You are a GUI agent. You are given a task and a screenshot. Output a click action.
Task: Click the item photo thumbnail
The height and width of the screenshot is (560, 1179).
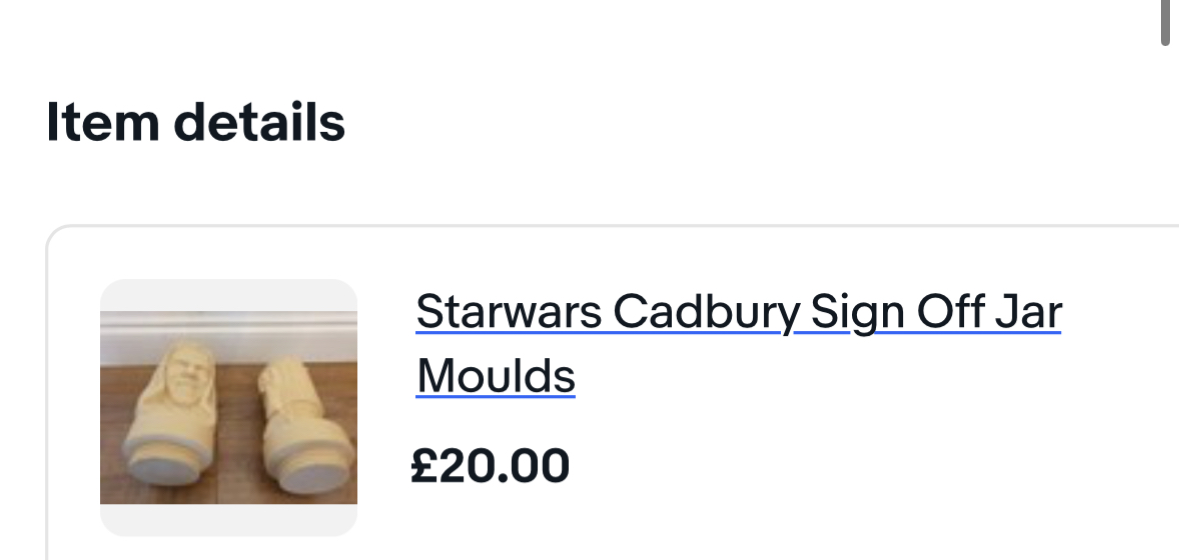(x=228, y=407)
